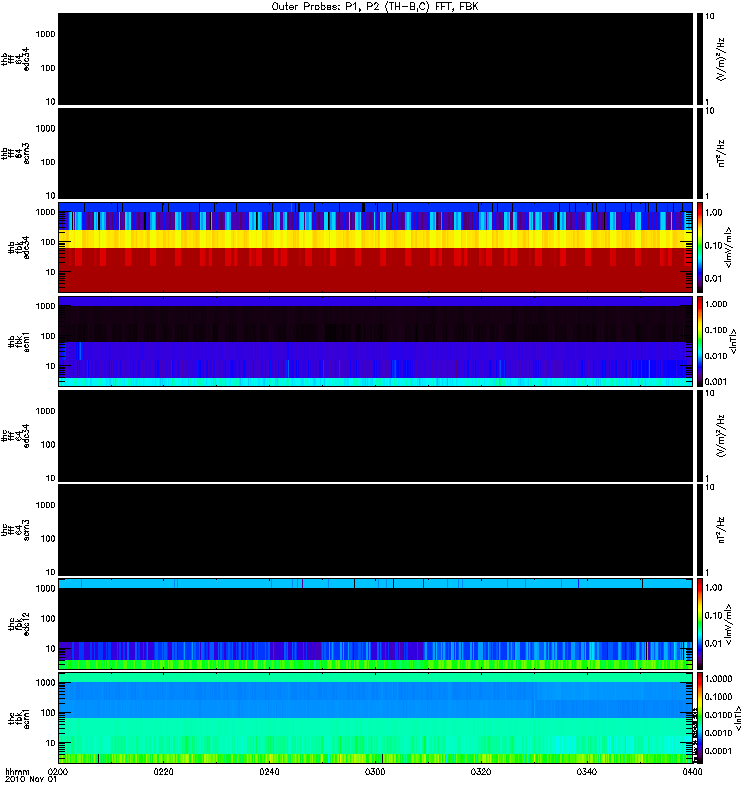
Task: Click the 100 y-axis tick of thc fff 64 edc34
Action: click(x=48, y=444)
